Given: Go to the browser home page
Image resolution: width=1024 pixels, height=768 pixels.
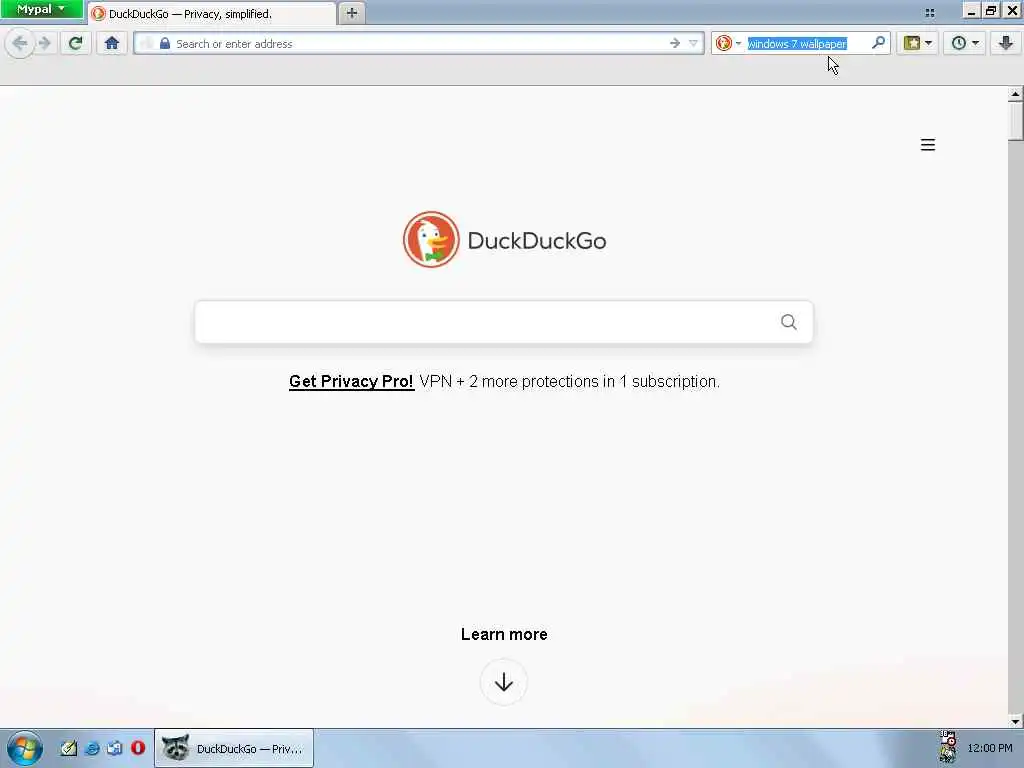Looking at the screenshot, I should (x=112, y=43).
